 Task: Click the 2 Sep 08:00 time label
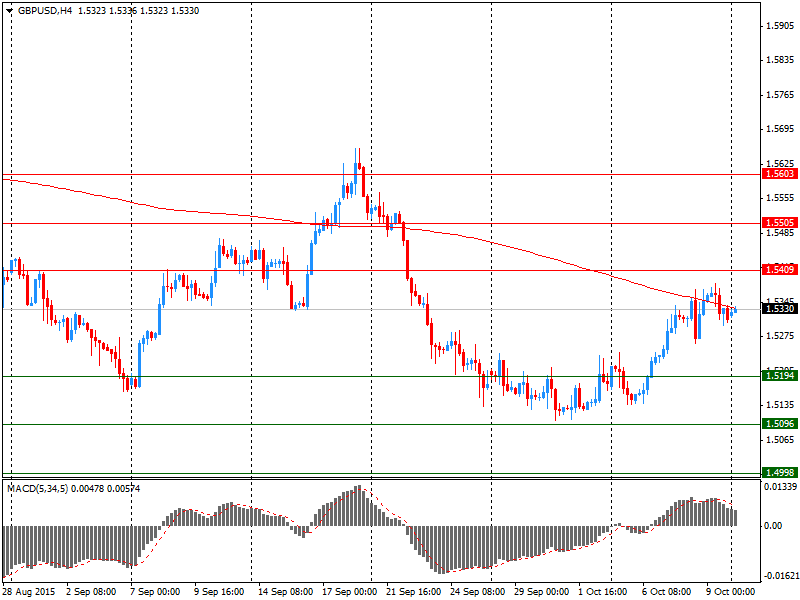click(x=91, y=592)
